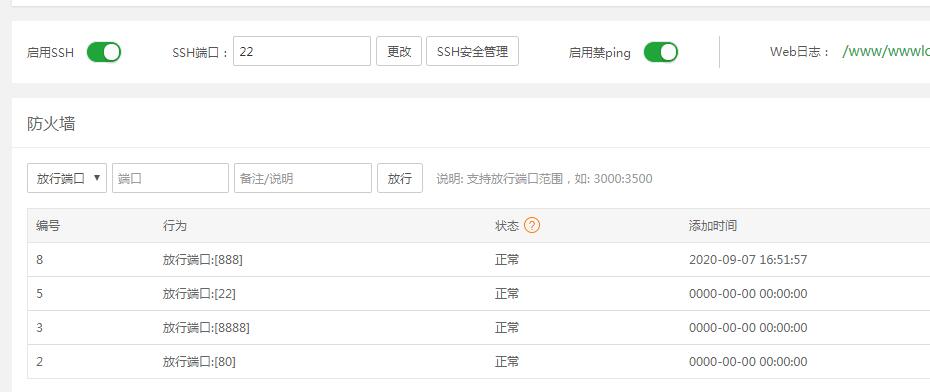The image size is (930, 392).
Task: Click the 2020-09-07 16:51:57 timestamp
Action: pyautogui.click(x=748, y=260)
